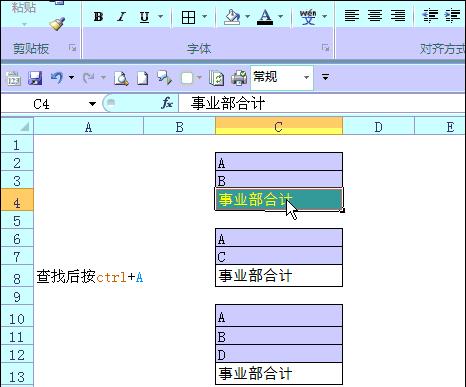This screenshot has width=466, height=387.
Task: Click the Name Box showing C4
Action: [43, 104]
